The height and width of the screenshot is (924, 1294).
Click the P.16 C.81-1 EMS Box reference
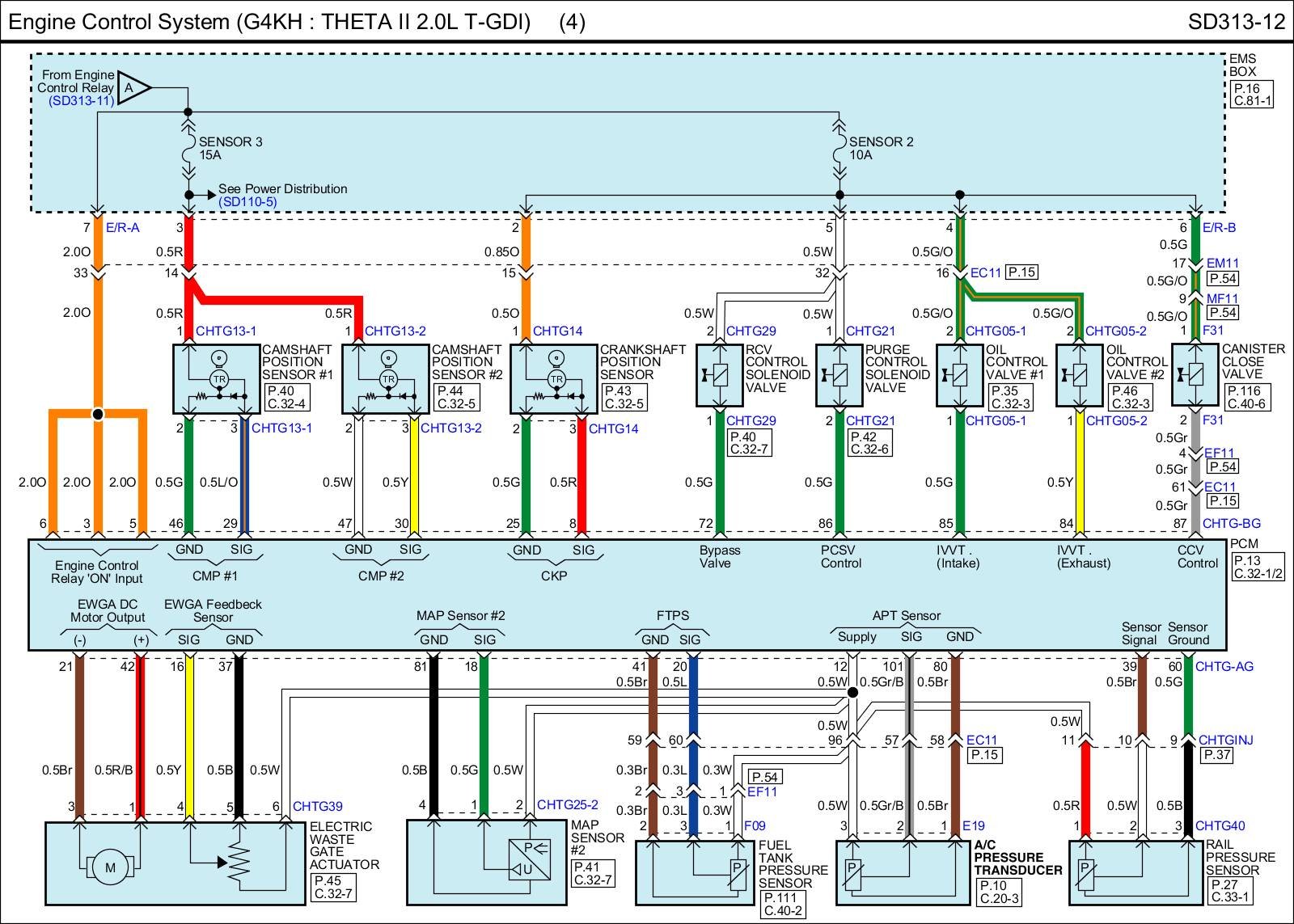pos(1251,95)
